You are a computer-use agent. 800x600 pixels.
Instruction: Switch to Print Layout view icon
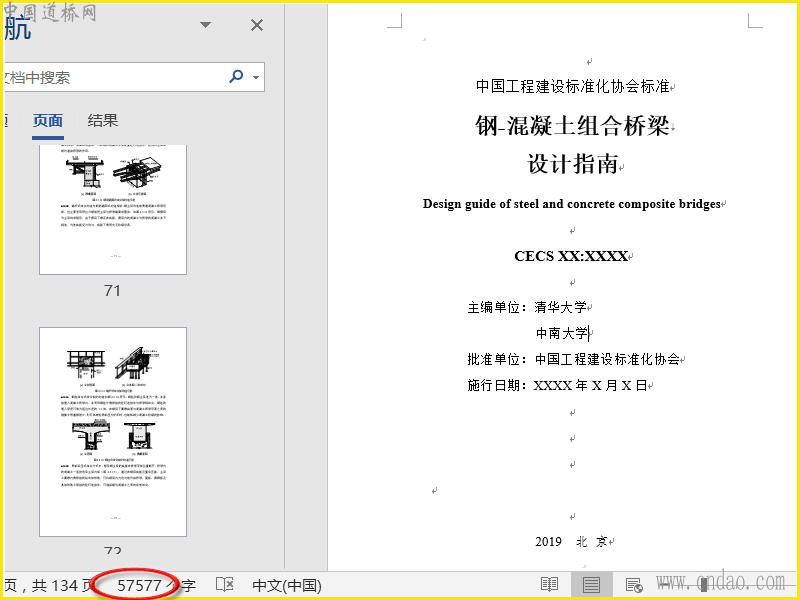[x=591, y=585]
